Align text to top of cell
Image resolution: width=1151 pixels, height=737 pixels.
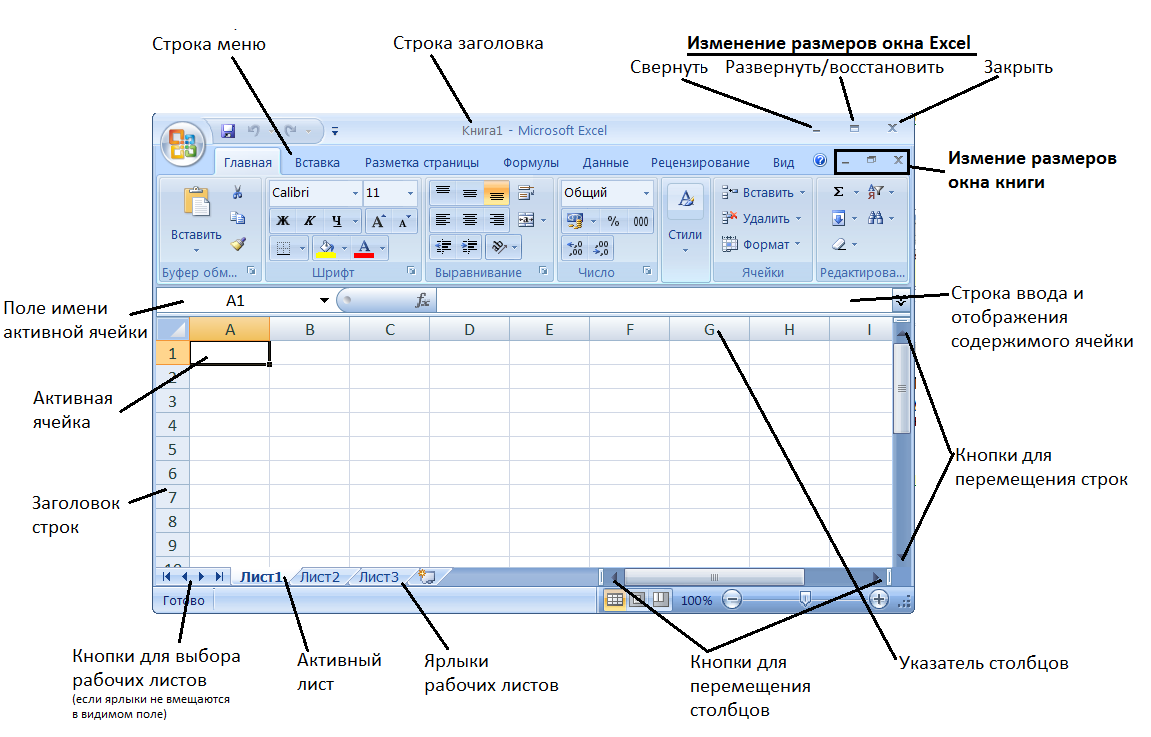pos(443,192)
